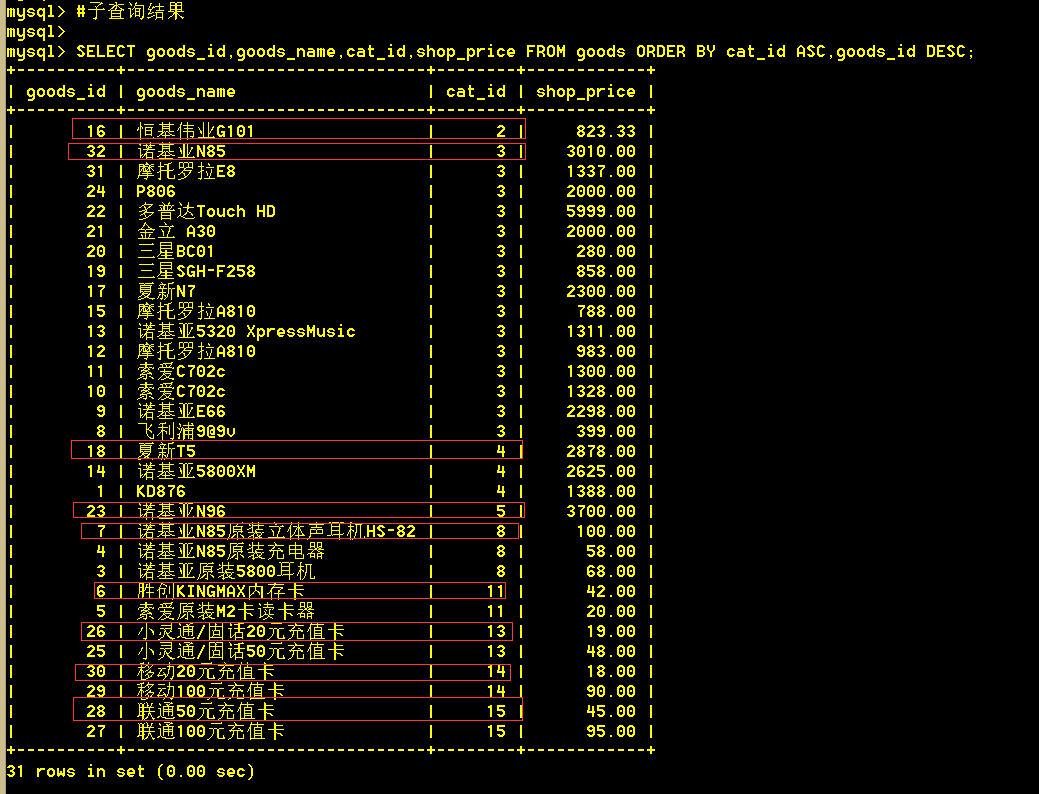
Task: Click price value 983.00
Action: click(x=606, y=351)
